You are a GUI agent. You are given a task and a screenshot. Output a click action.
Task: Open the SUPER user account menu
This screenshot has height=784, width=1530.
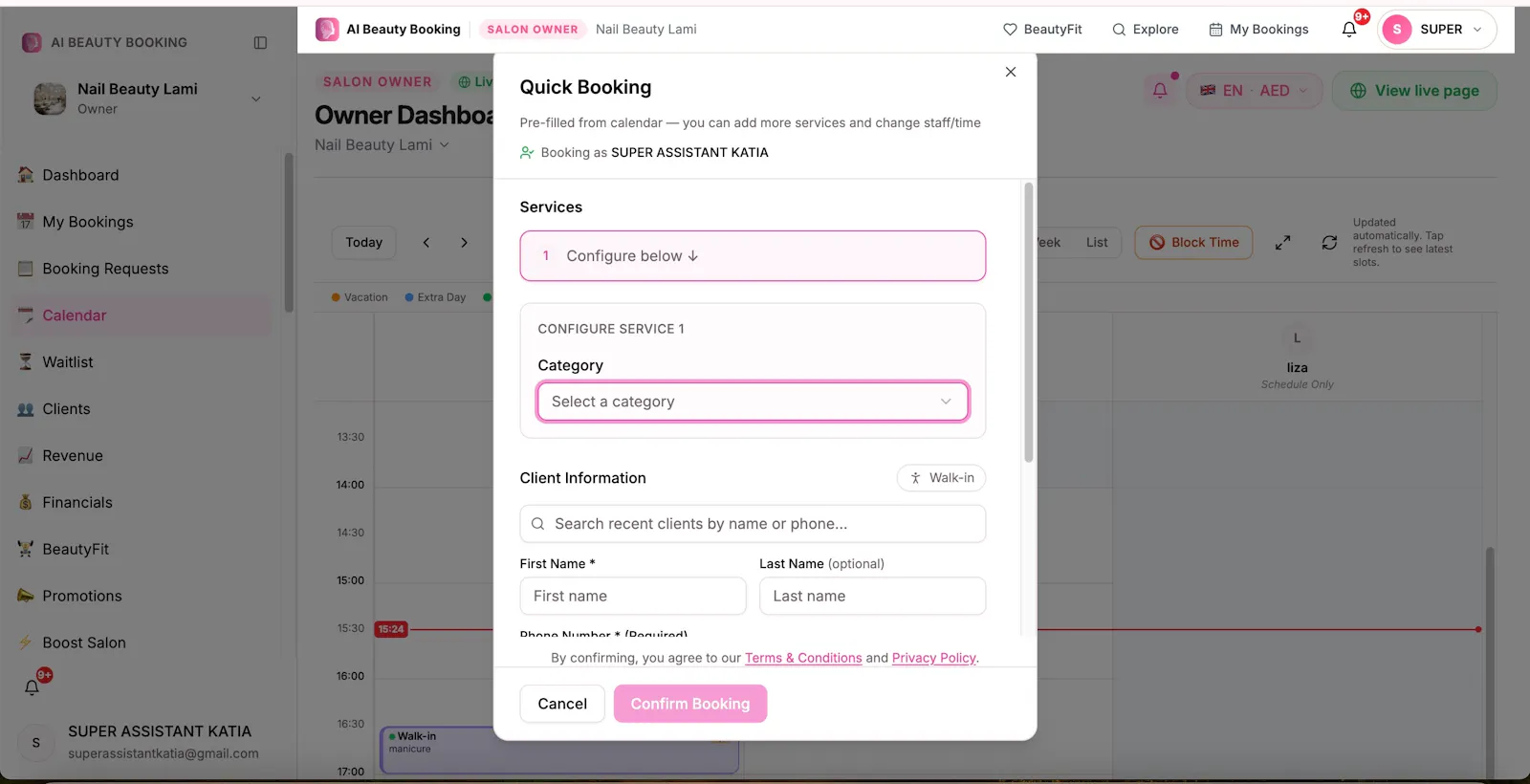coord(1437,30)
